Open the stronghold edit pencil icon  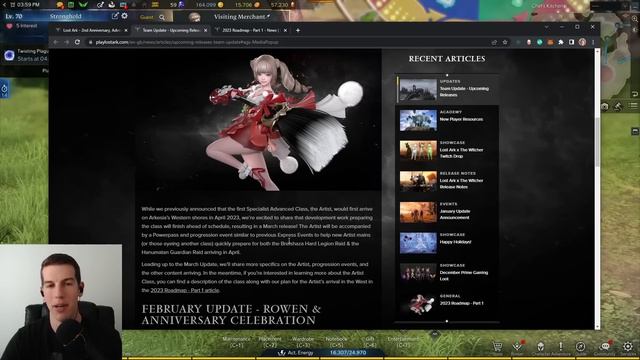tap(115, 16)
